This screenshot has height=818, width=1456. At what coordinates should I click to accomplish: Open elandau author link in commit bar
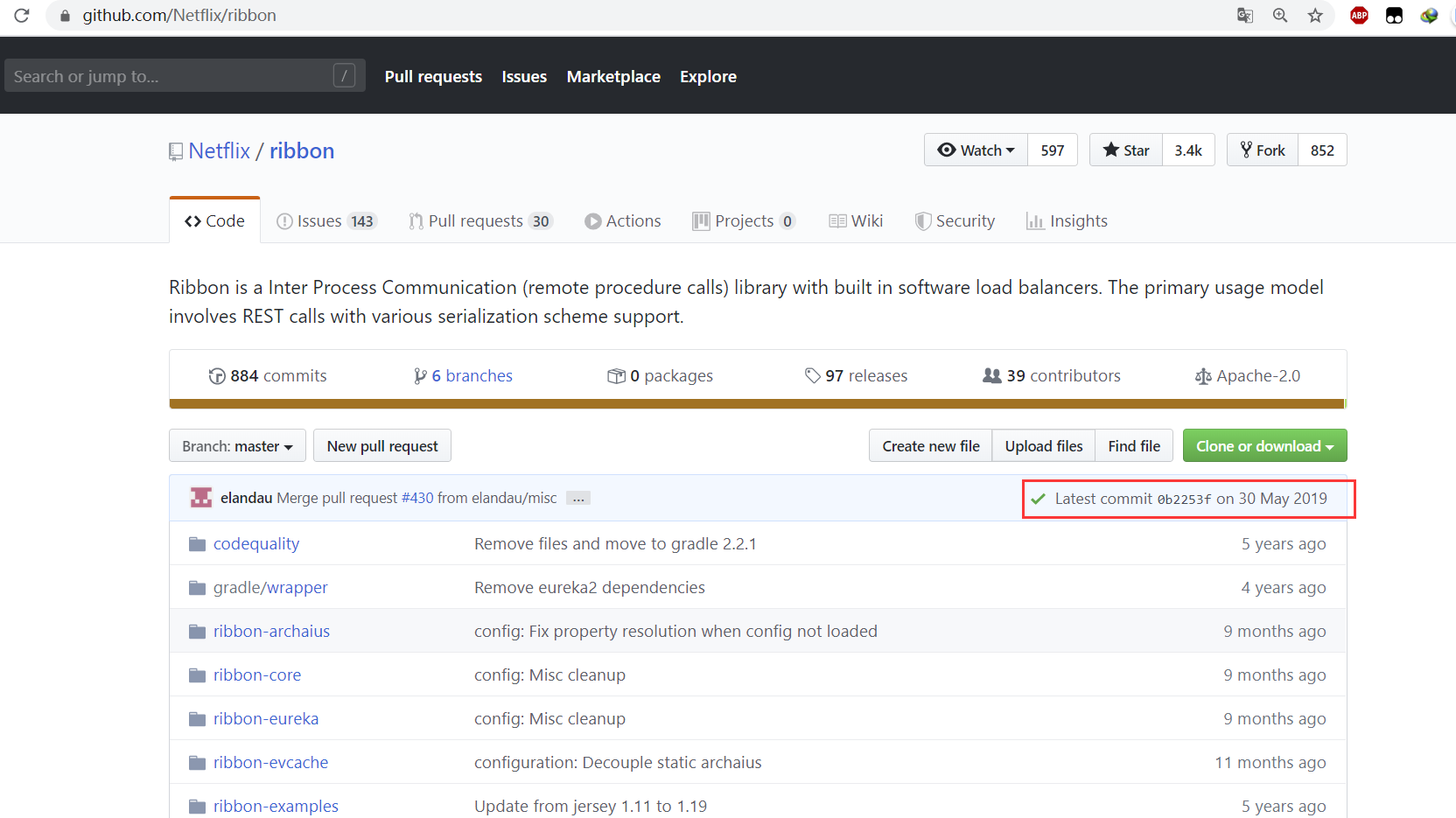(246, 498)
